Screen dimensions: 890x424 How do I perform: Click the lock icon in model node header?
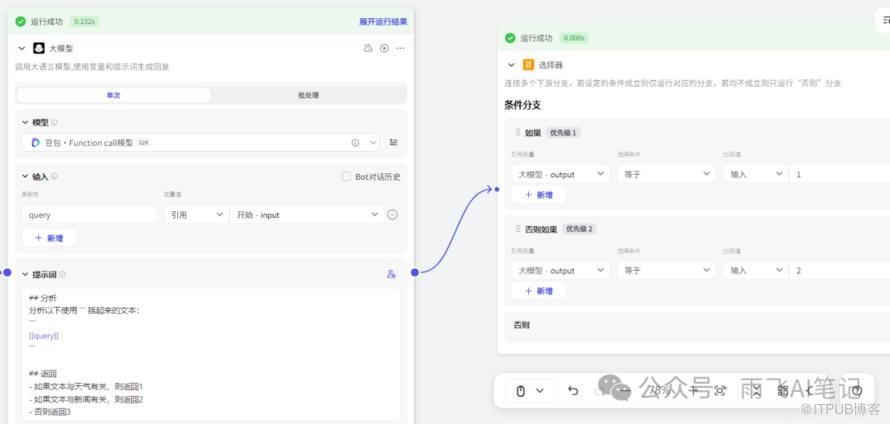pyautogui.click(x=368, y=48)
